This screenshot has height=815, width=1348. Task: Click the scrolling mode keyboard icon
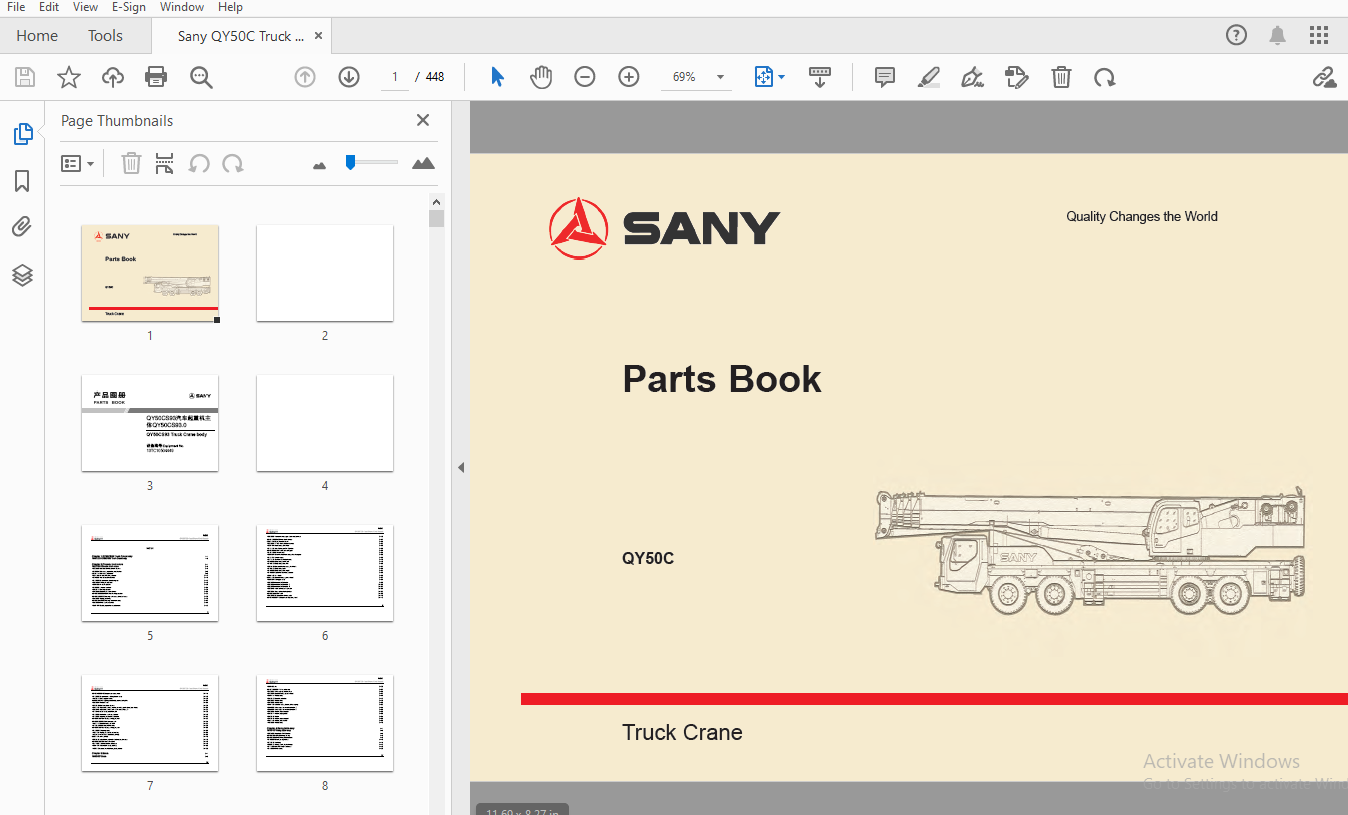click(x=820, y=77)
